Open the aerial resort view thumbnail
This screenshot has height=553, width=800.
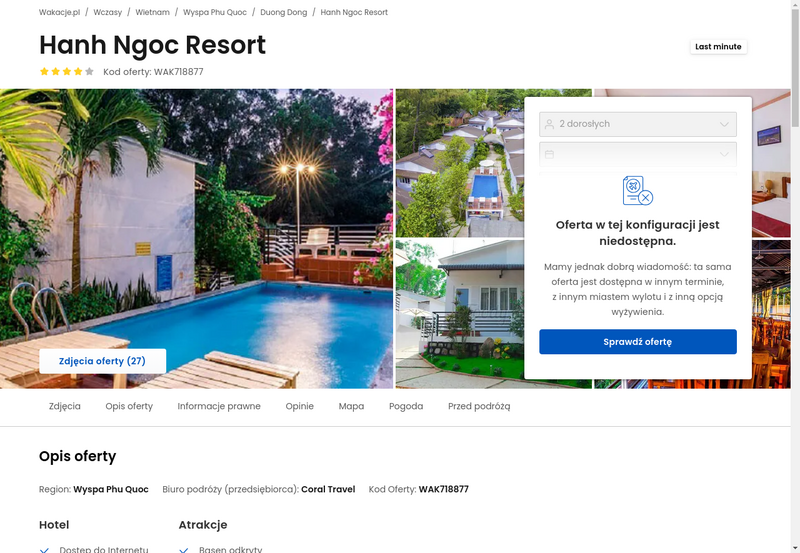click(x=460, y=163)
